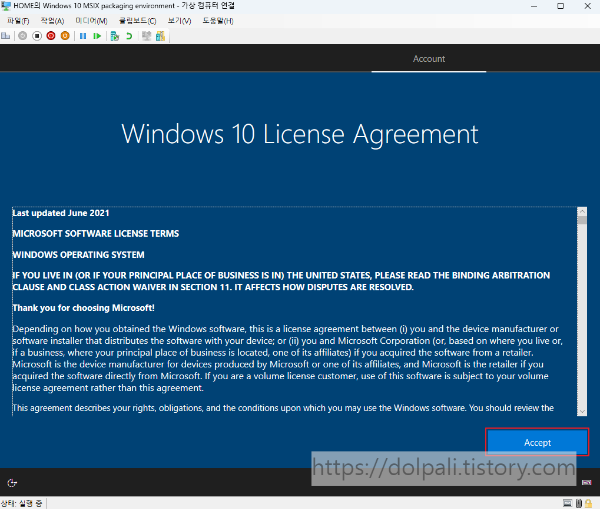Image resolution: width=600 pixels, height=509 pixels.
Task: Open Ease of Access icon in the setup screen
Action: (x=12, y=483)
